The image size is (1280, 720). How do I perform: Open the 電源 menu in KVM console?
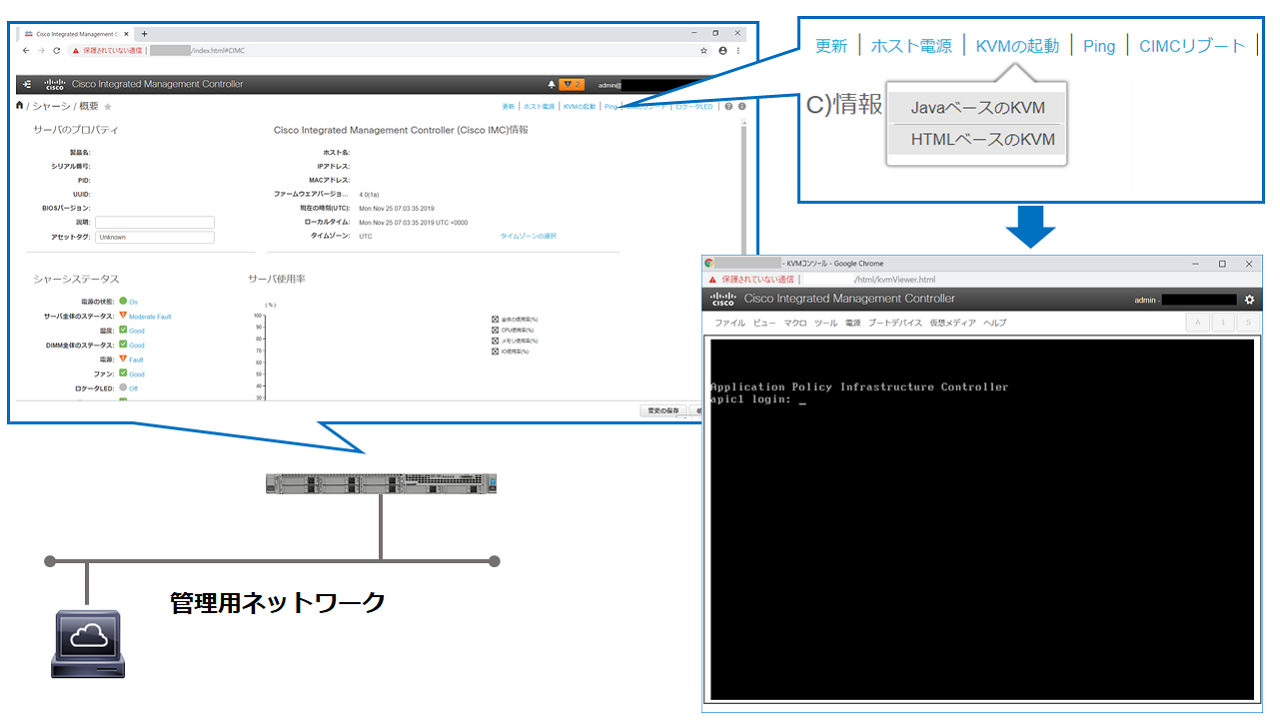(853, 323)
